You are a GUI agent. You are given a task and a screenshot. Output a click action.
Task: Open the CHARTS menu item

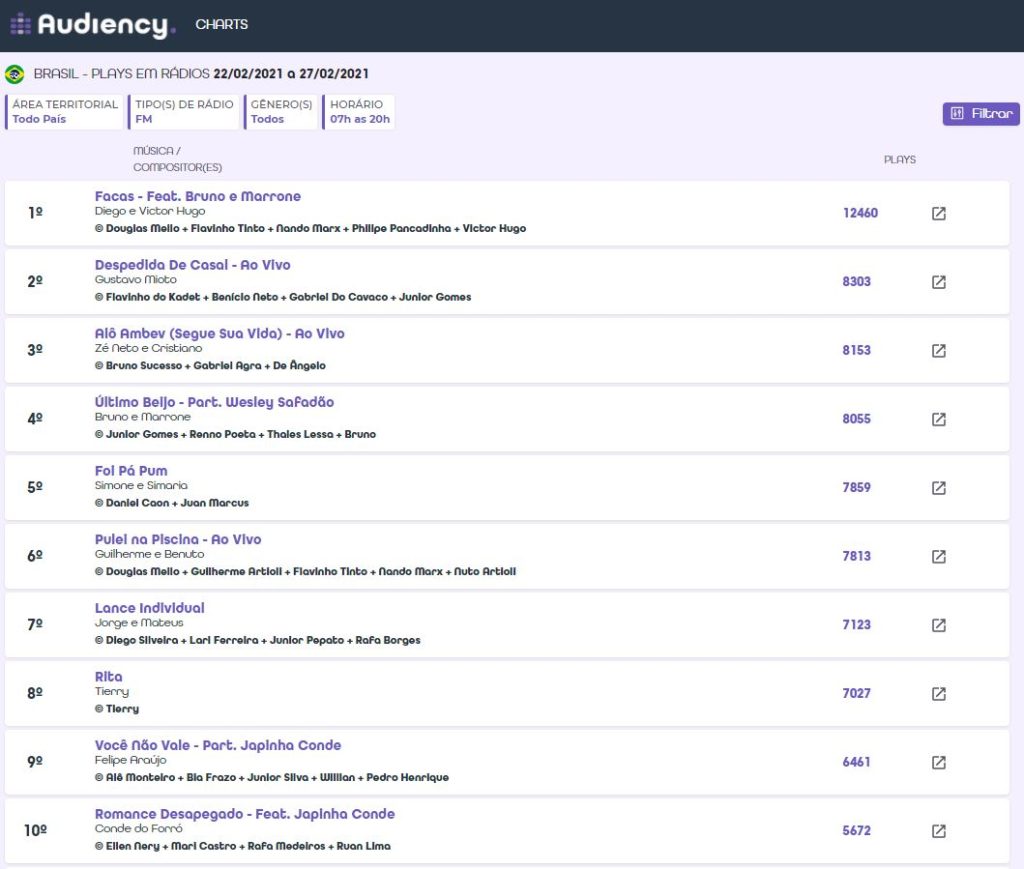tap(221, 25)
